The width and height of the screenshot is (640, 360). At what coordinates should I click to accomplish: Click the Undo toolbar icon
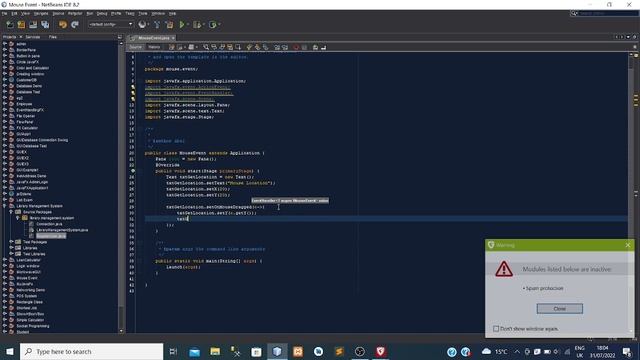point(62,25)
